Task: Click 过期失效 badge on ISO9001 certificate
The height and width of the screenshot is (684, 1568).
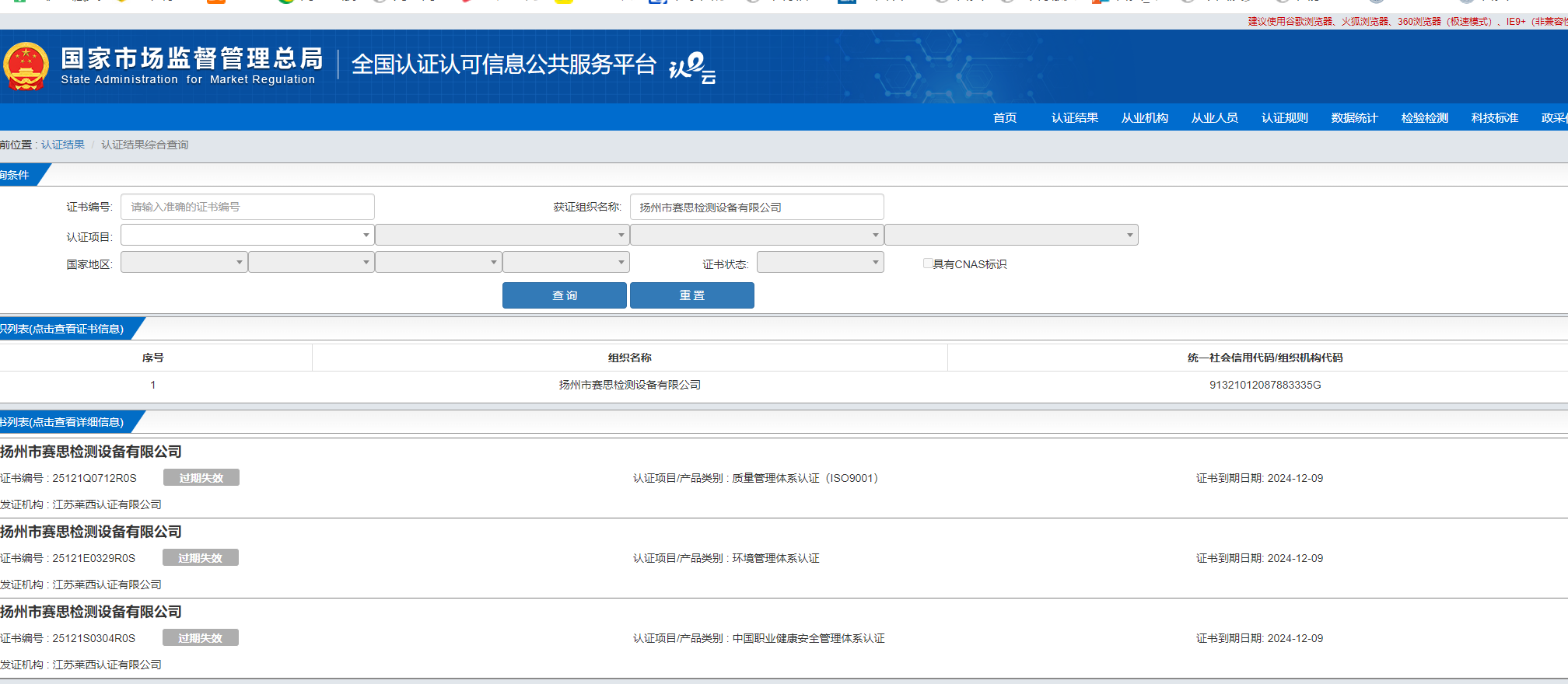Action: coord(201,477)
